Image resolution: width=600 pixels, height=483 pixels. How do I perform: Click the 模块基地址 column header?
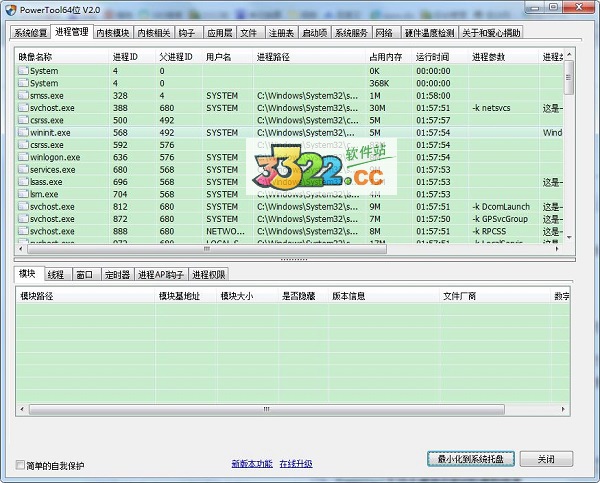point(186,296)
